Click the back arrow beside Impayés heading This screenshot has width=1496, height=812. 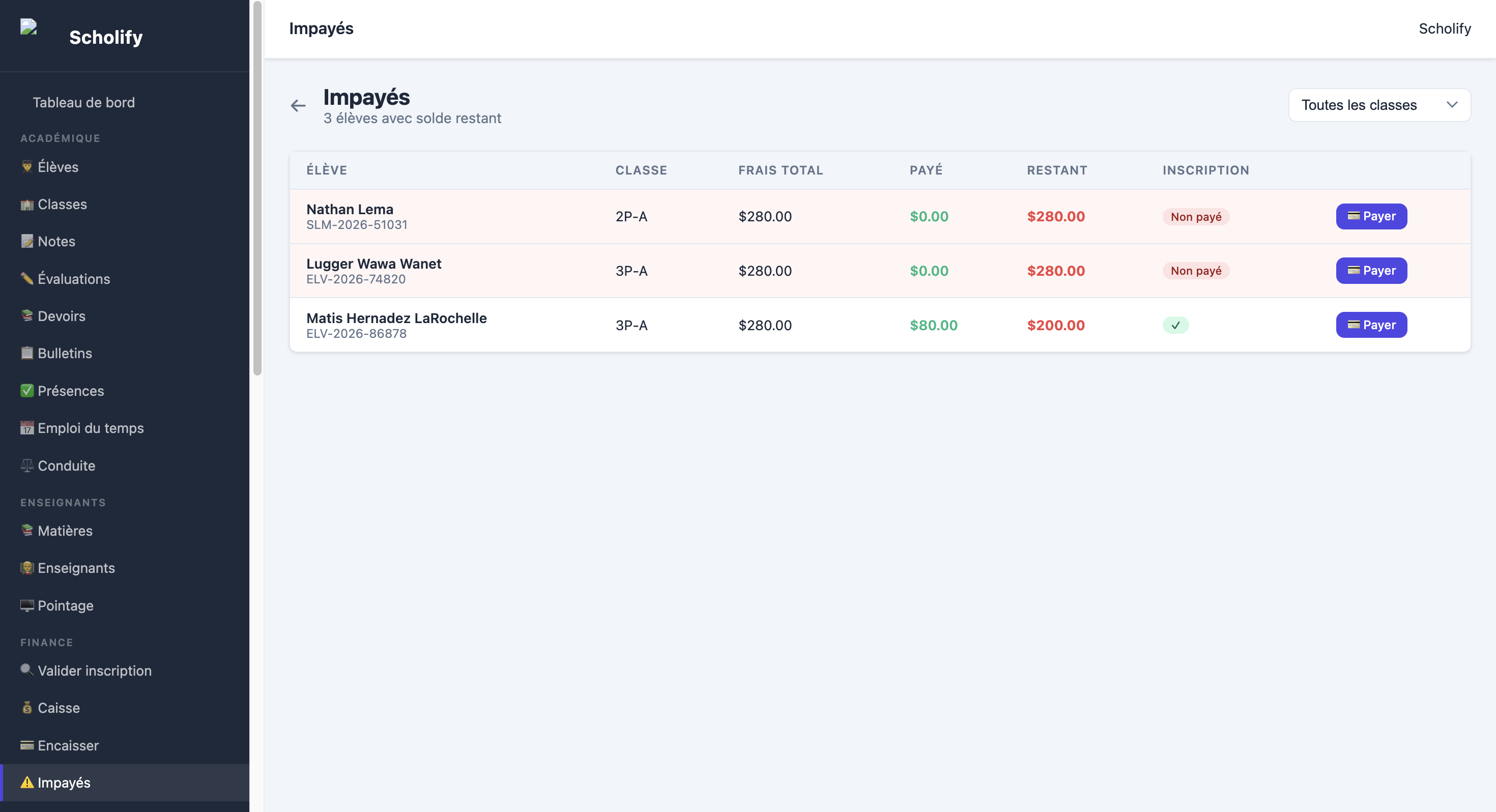pos(298,105)
